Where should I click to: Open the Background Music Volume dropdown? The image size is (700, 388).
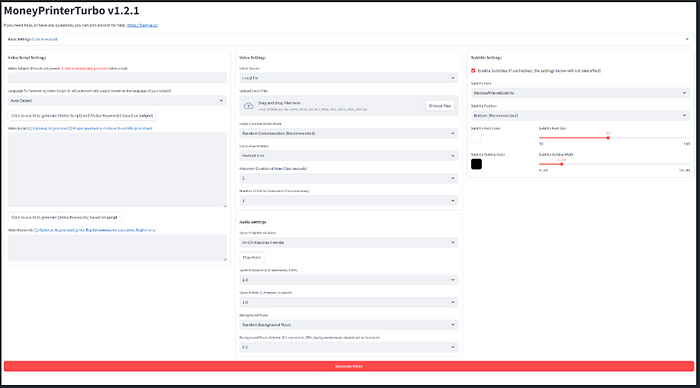[348, 347]
